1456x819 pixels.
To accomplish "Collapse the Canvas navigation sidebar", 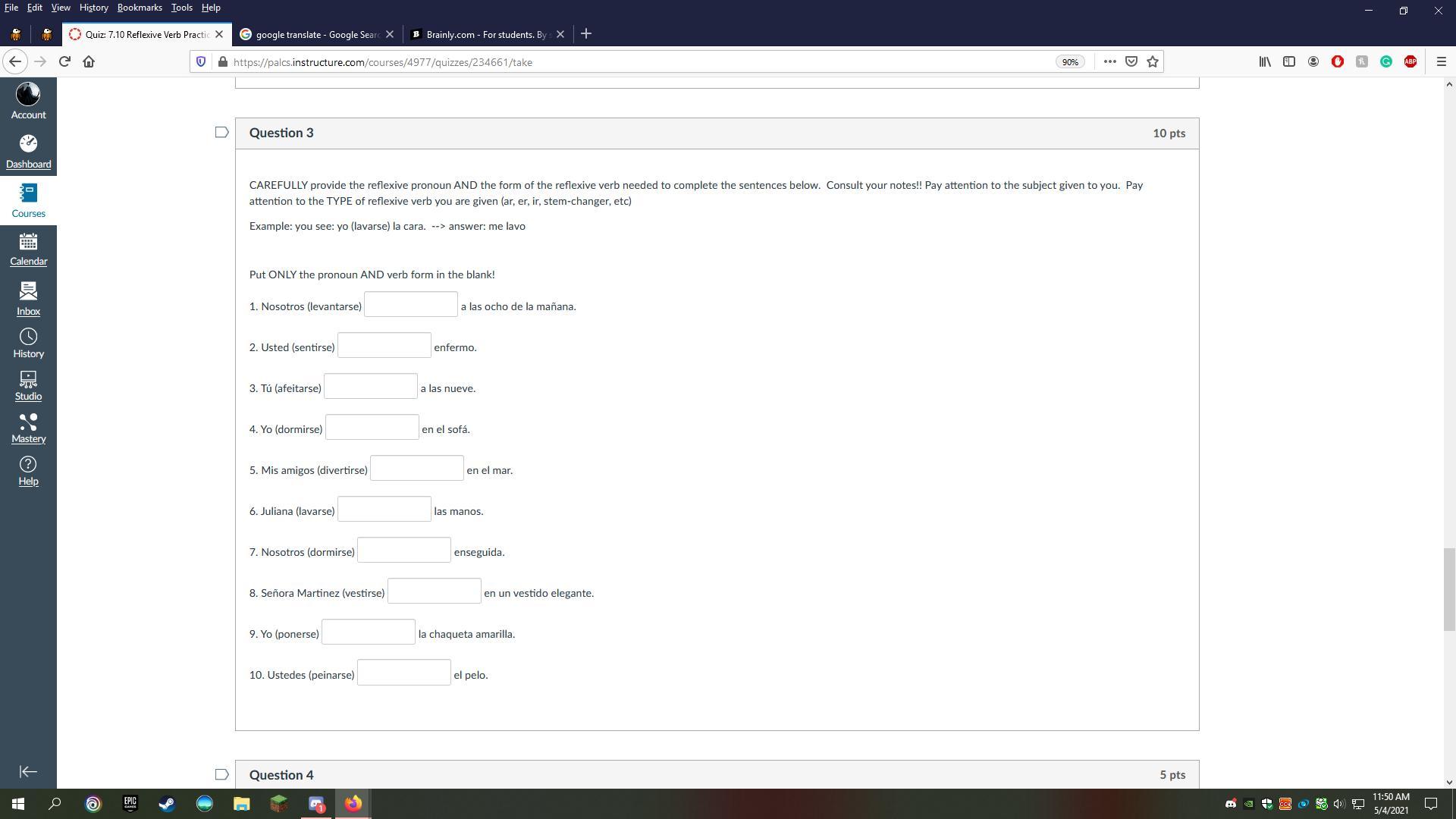I will 28,771.
